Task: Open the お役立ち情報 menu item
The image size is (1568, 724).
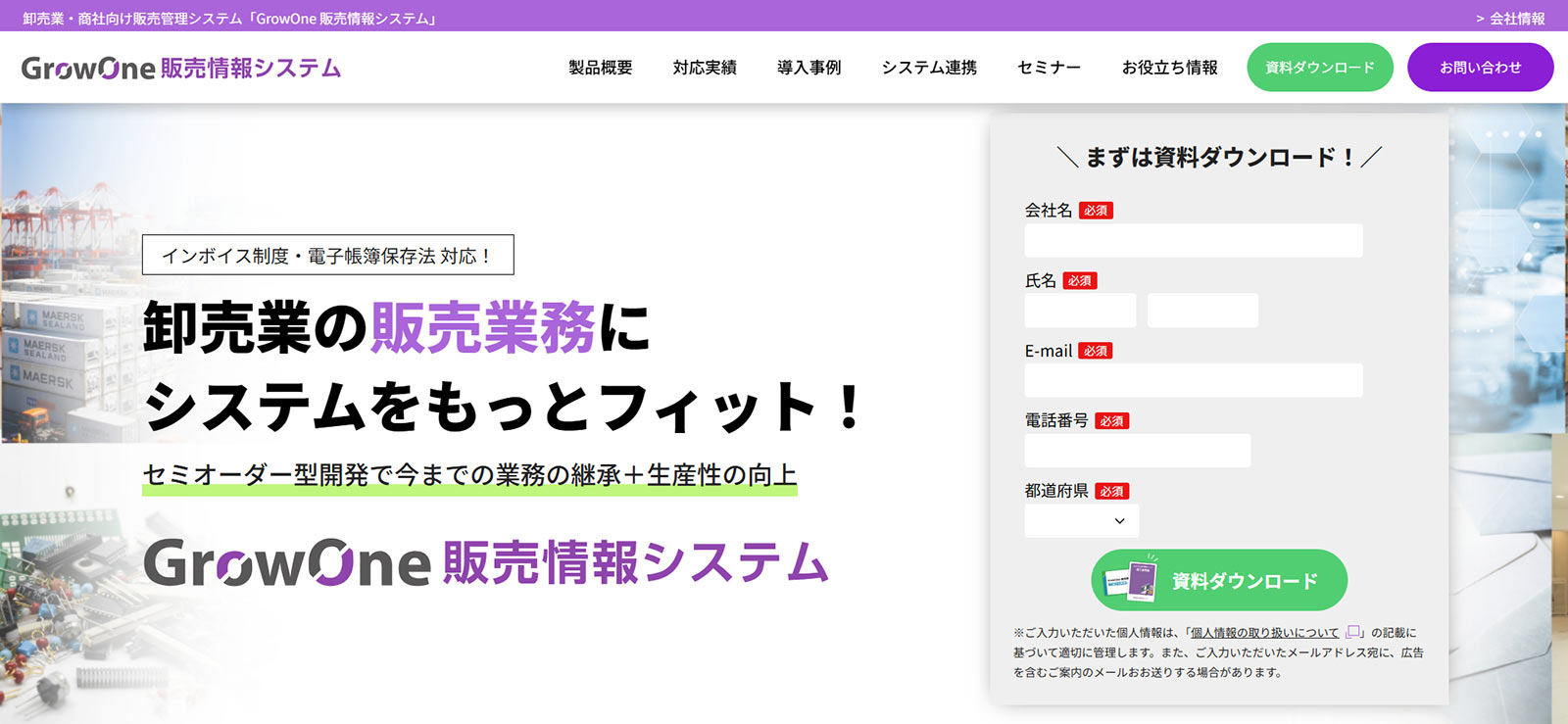Action: pos(1170,68)
